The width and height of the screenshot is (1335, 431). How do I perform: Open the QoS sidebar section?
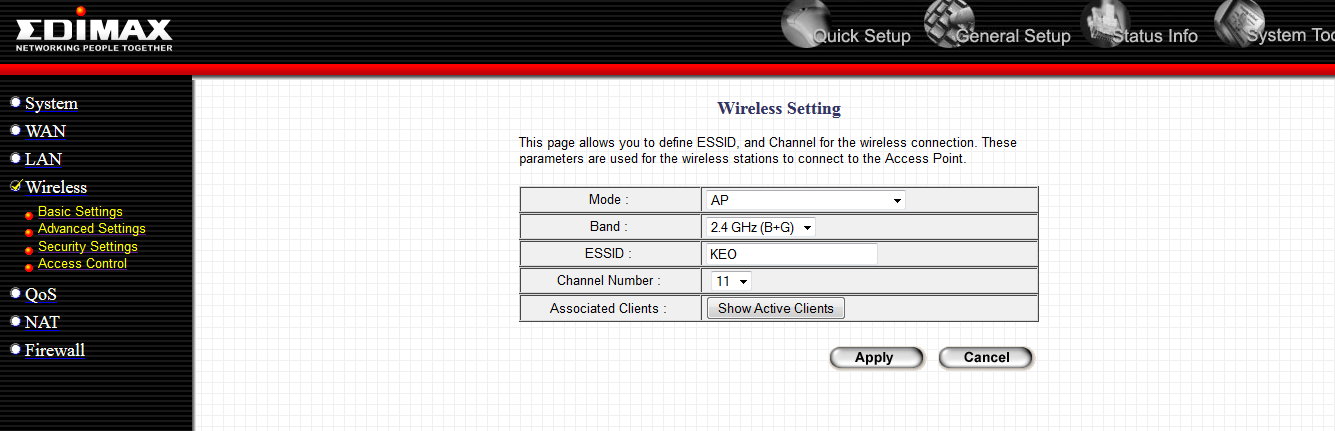click(x=40, y=294)
